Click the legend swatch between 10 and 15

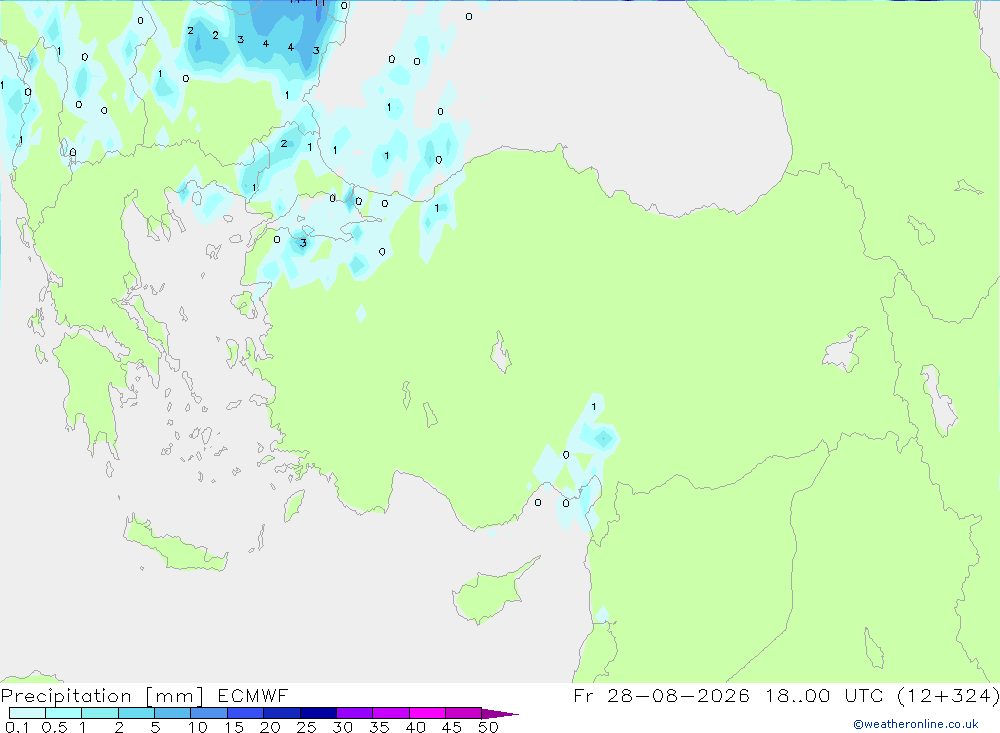(x=209, y=713)
